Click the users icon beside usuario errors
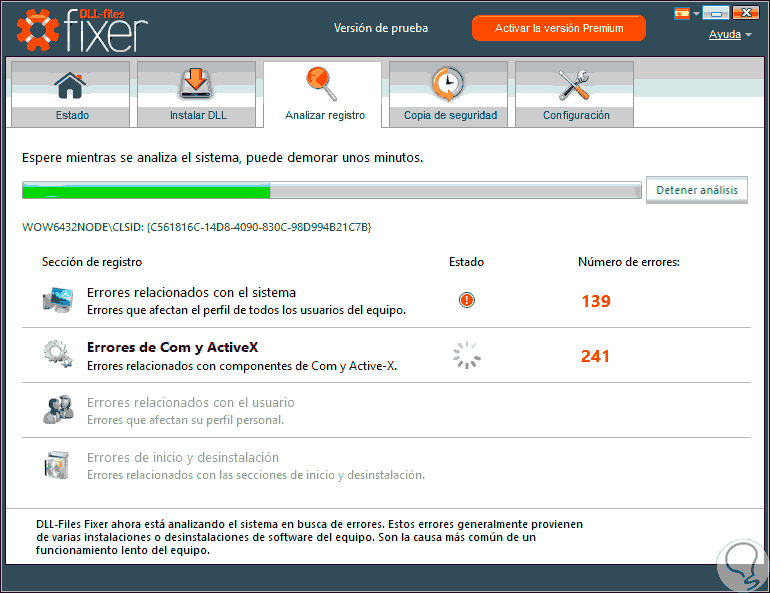The width and height of the screenshot is (770, 593). 58,409
